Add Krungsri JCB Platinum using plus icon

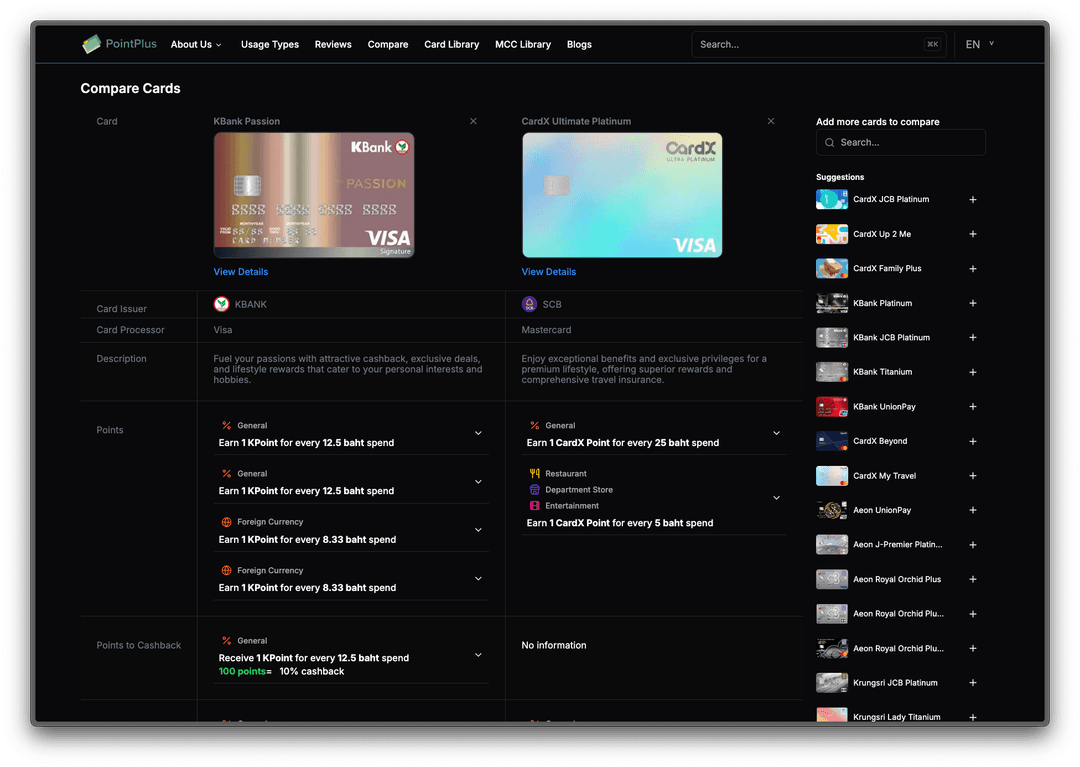pyautogui.click(x=973, y=683)
